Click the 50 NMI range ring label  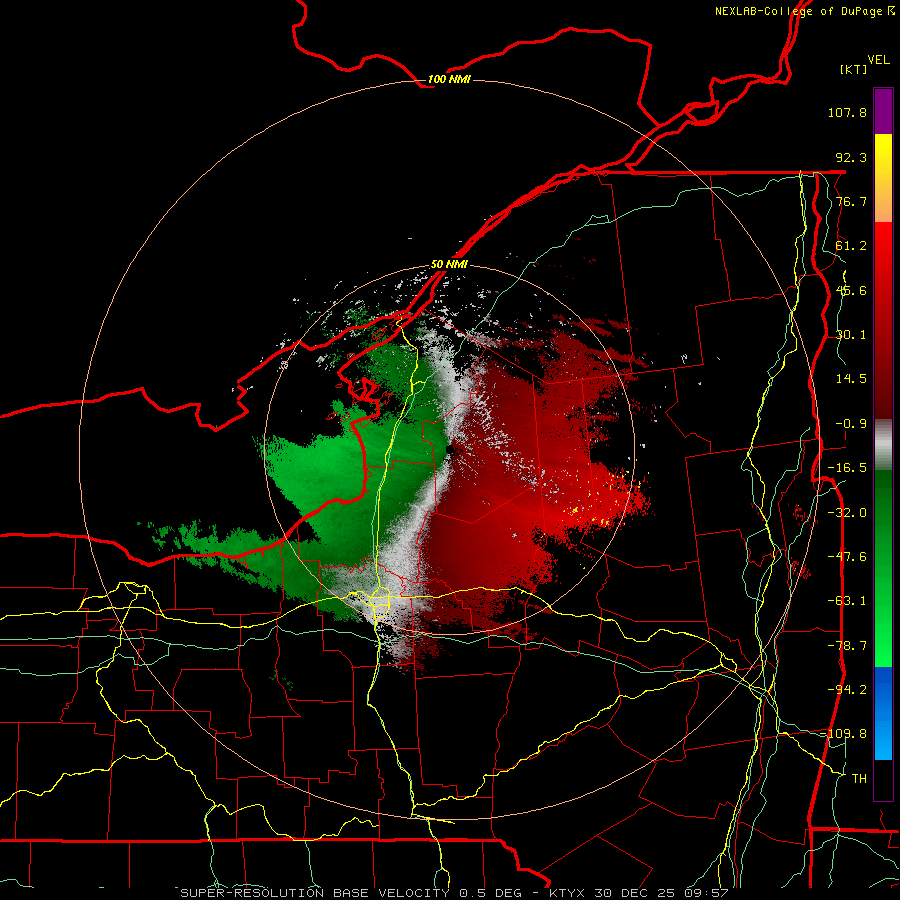tap(449, 265)
